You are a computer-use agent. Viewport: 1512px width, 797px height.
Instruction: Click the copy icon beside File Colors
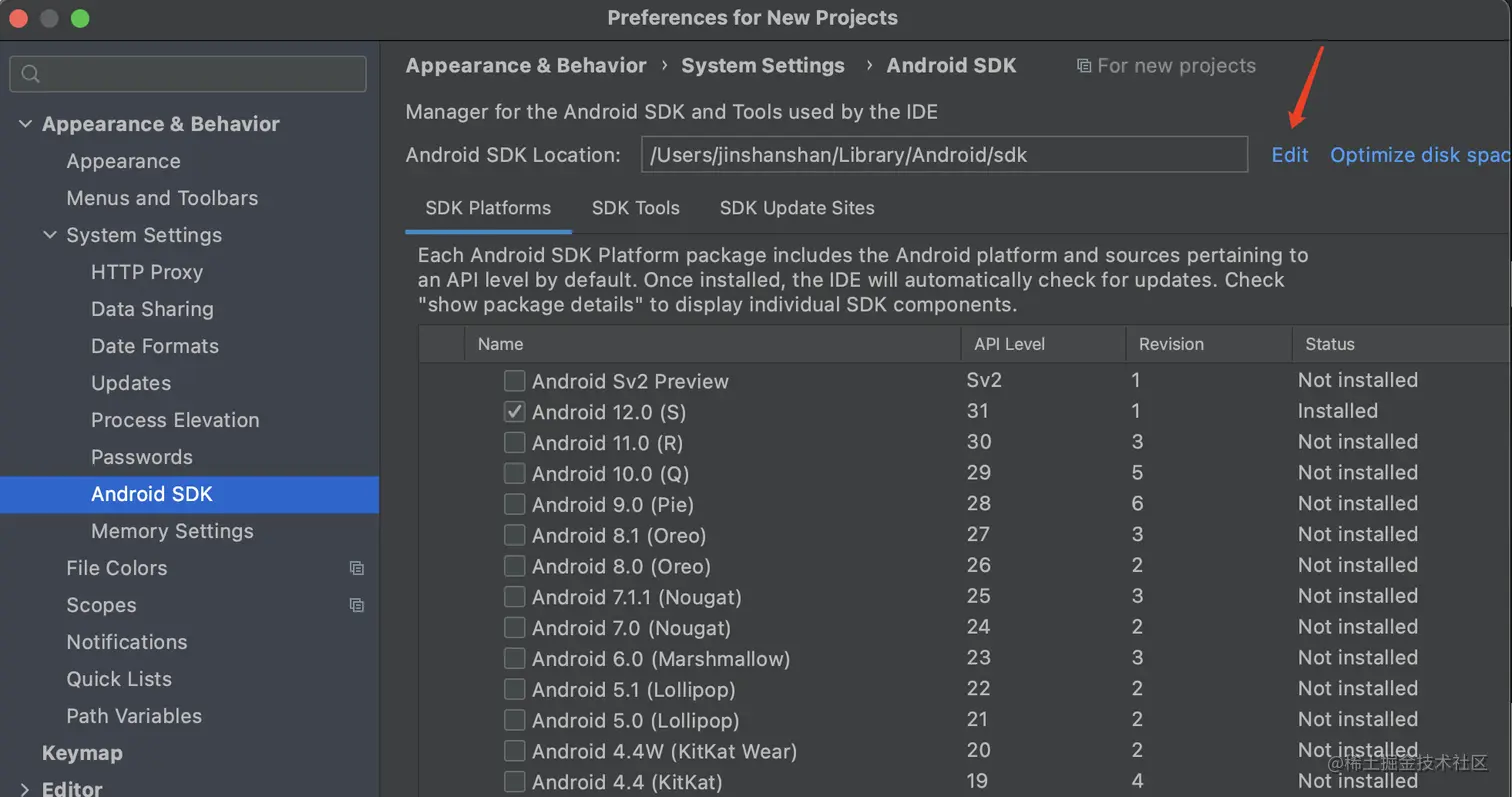pos(356,568)
